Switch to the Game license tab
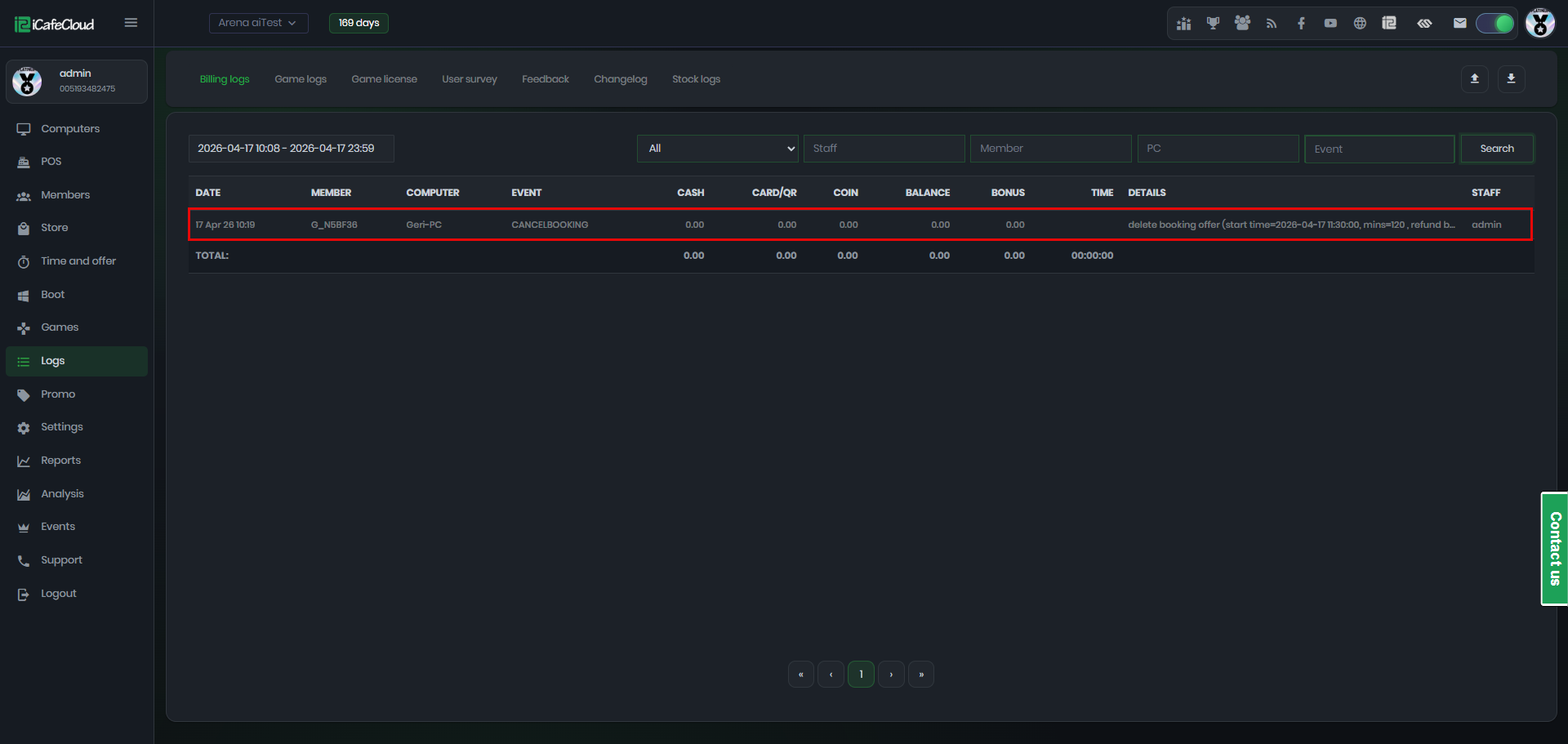 click(384, 79)
